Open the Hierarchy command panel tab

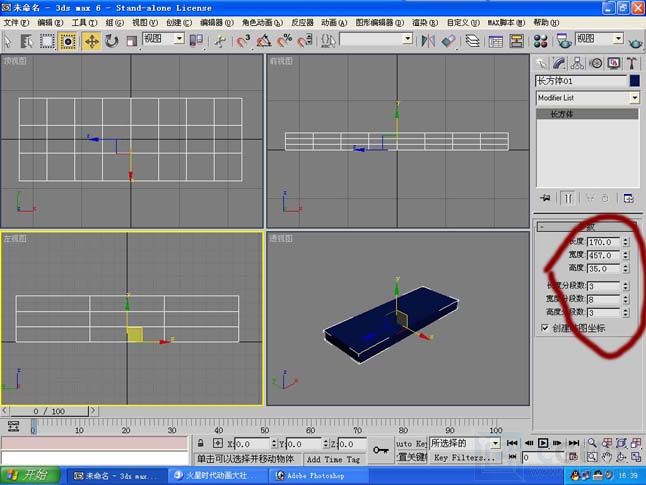(579, 63)
